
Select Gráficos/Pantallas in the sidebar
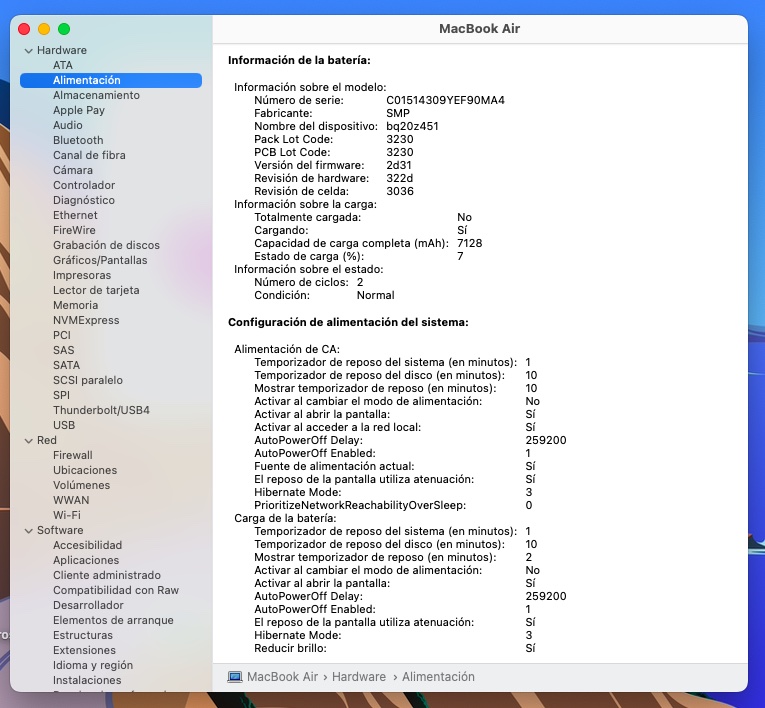(100, 260)
